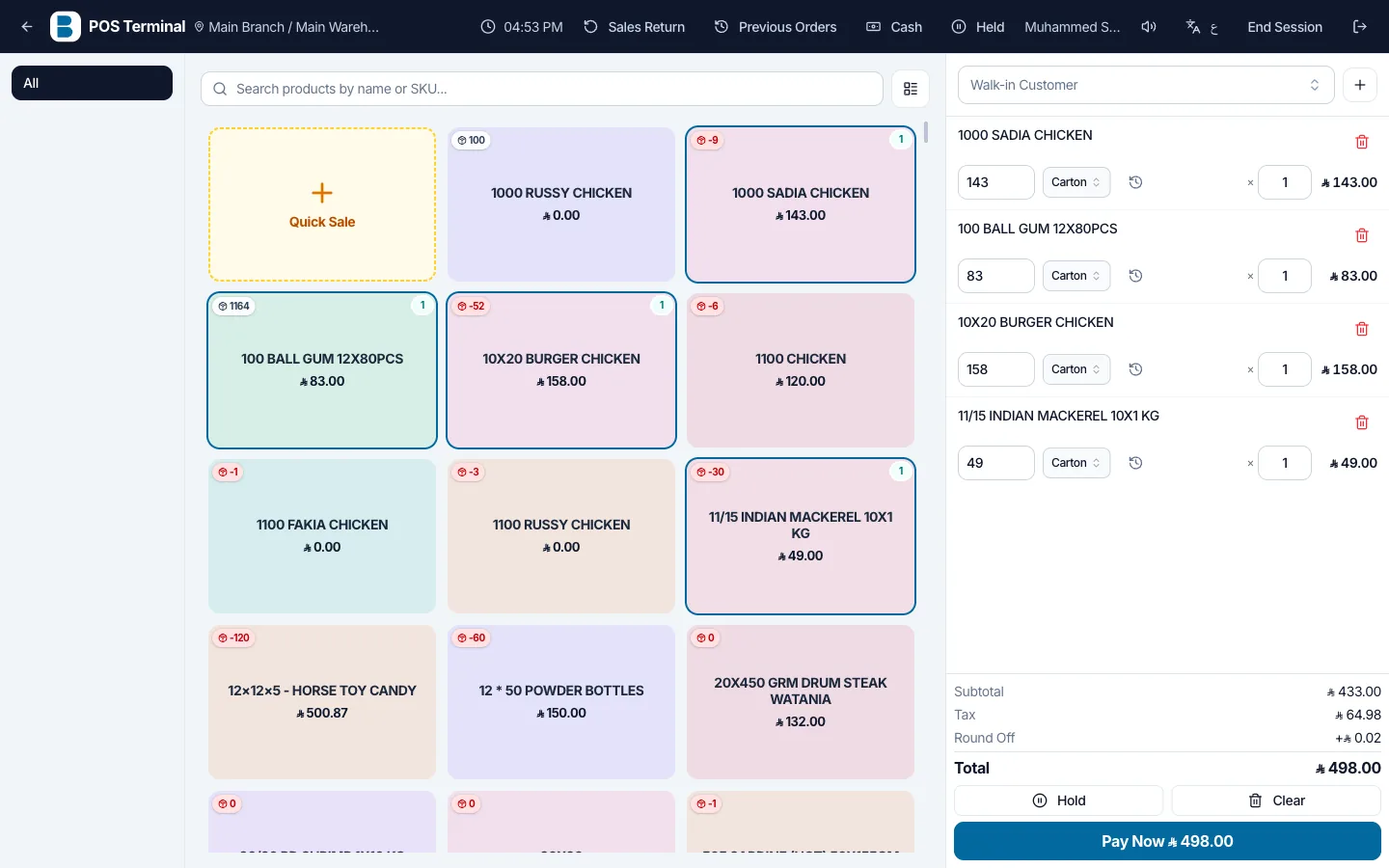The width and height of the screenshot is (1389, 868).
Task: Open the Walk-in Customer dropdown
Action: [x=1146, y=85]
